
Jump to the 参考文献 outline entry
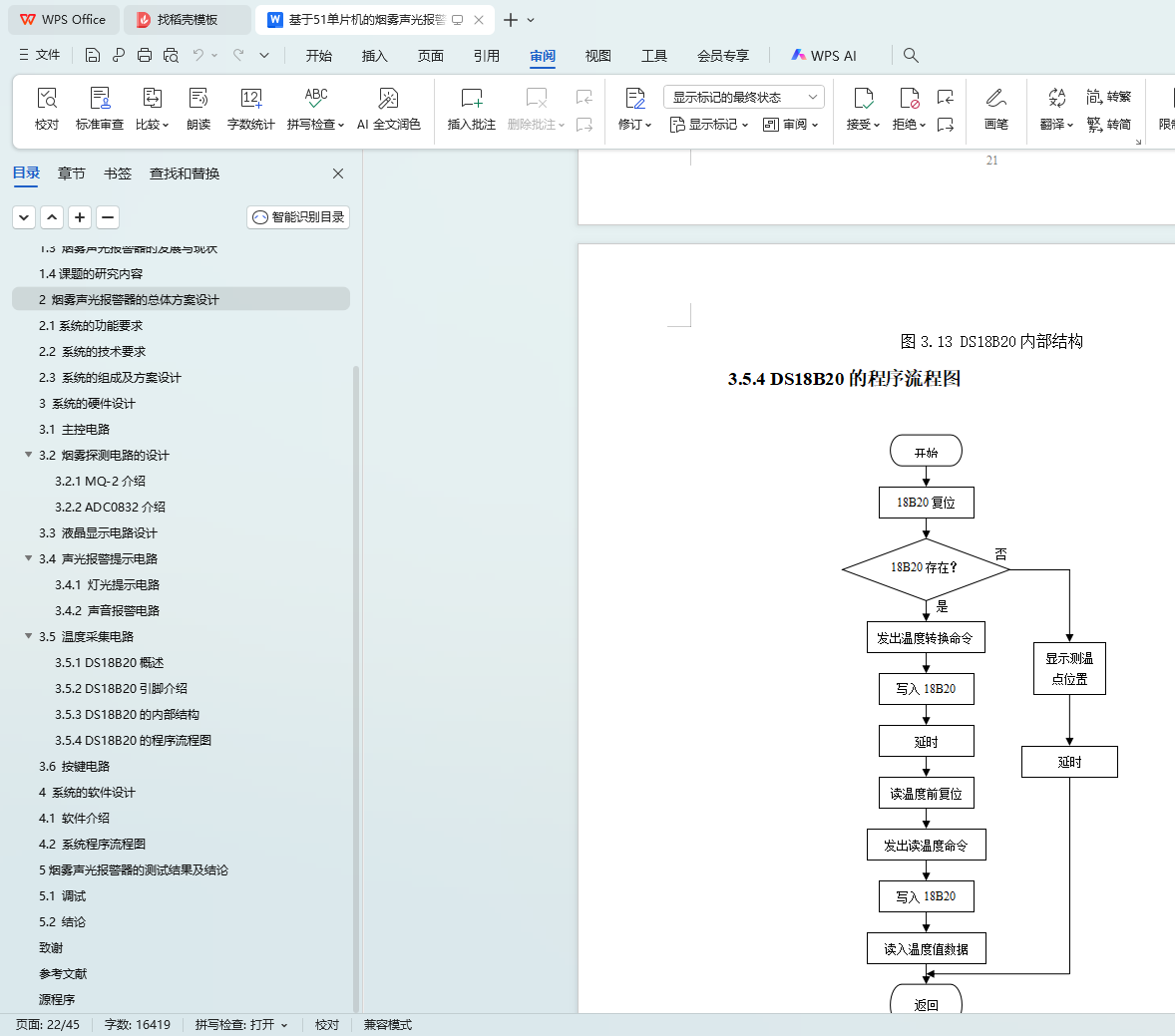[x=63, y=974]
